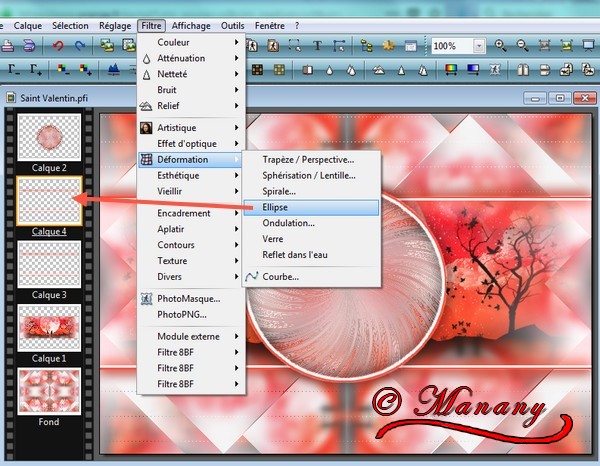The image size is (600, 466).
Task: Open the zoom percentage dropdown arrow
Action: pos(479,46)
